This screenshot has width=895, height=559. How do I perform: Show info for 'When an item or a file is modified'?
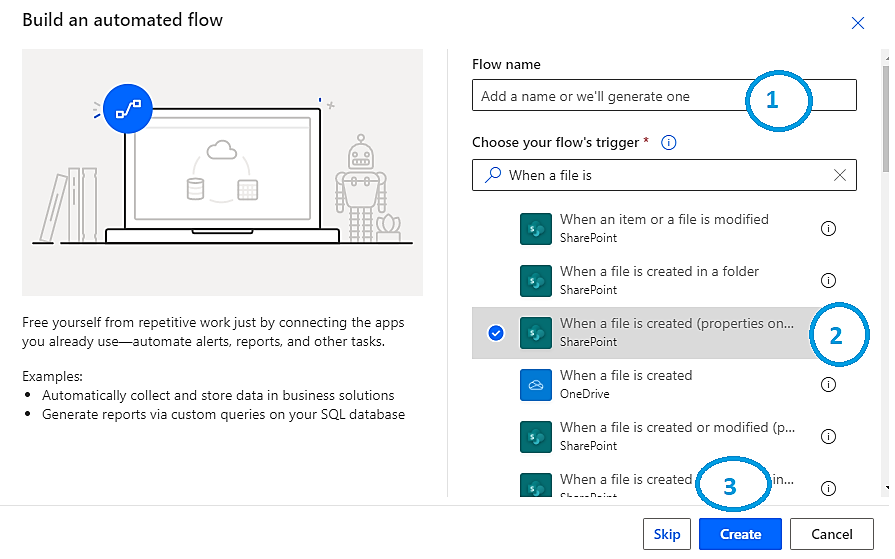[x=828, y=228]
